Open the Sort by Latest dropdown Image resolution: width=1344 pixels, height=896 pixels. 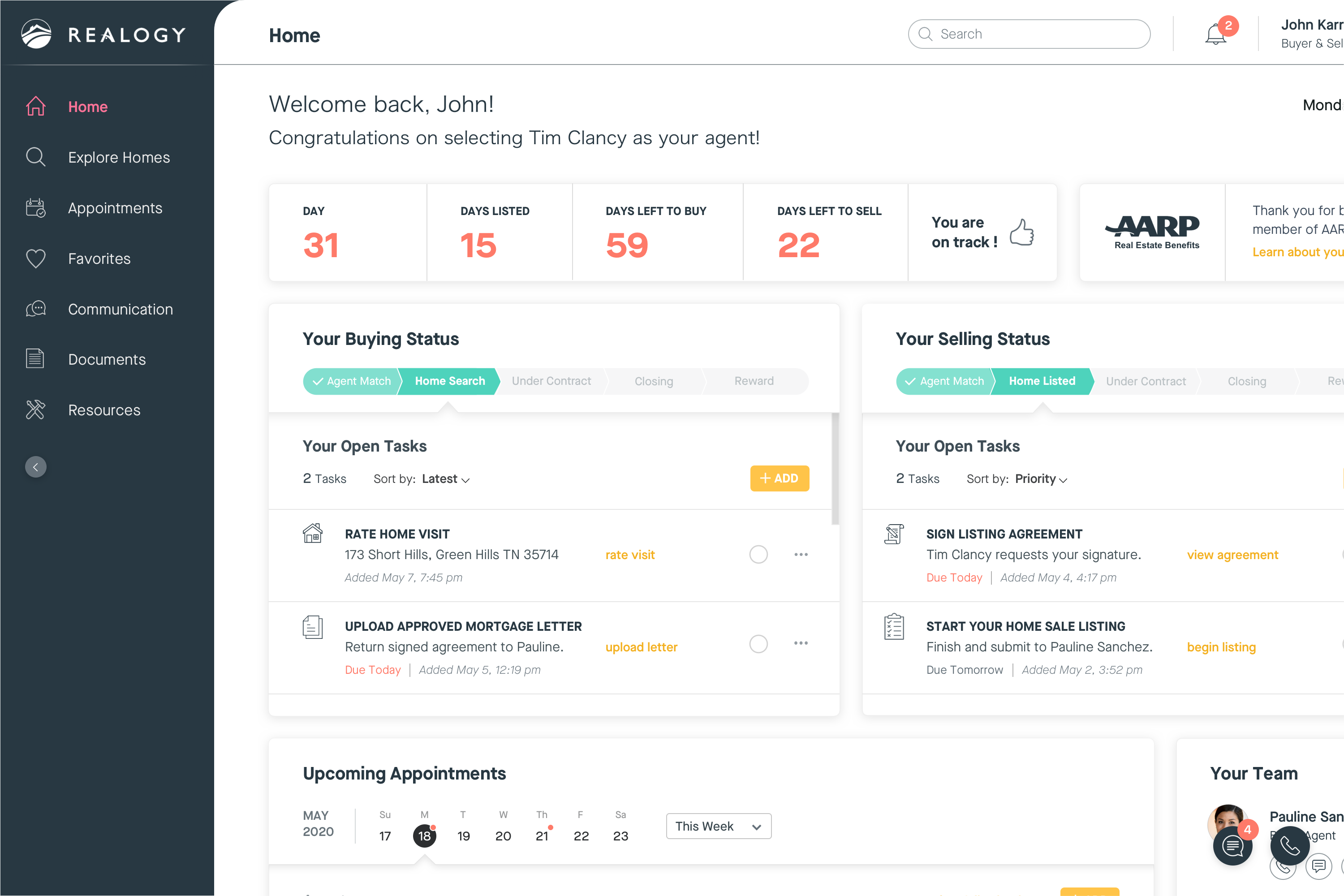[x=446, y=479]
